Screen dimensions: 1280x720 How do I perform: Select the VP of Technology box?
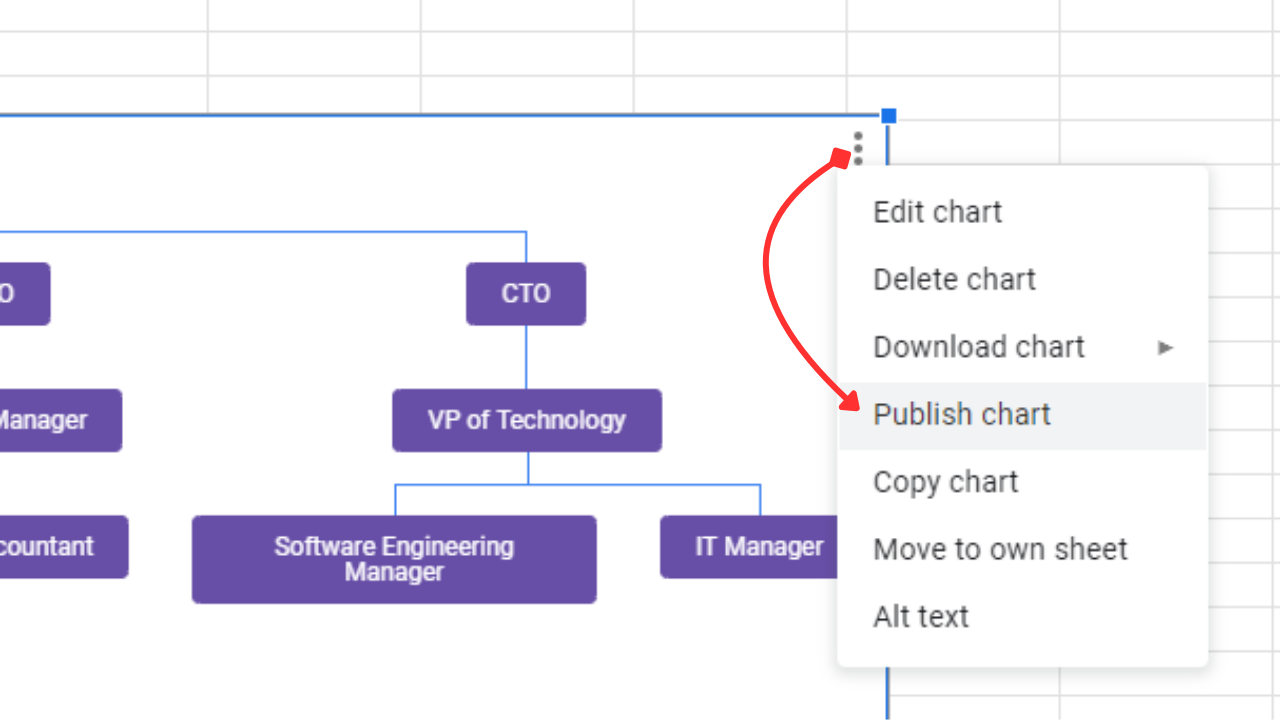(x=526, y=420)
